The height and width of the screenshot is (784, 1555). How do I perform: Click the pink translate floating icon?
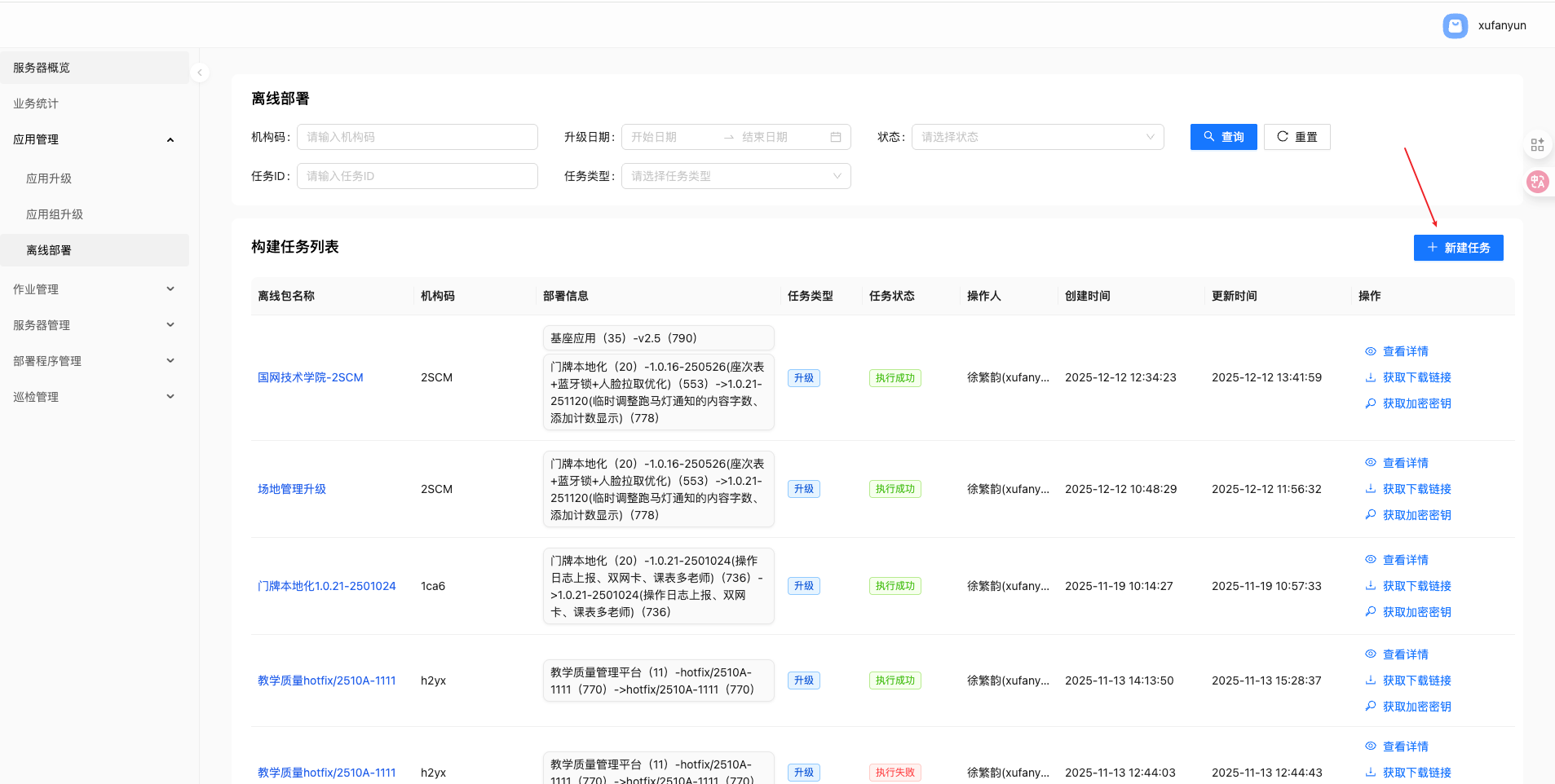pos(1537,182)
